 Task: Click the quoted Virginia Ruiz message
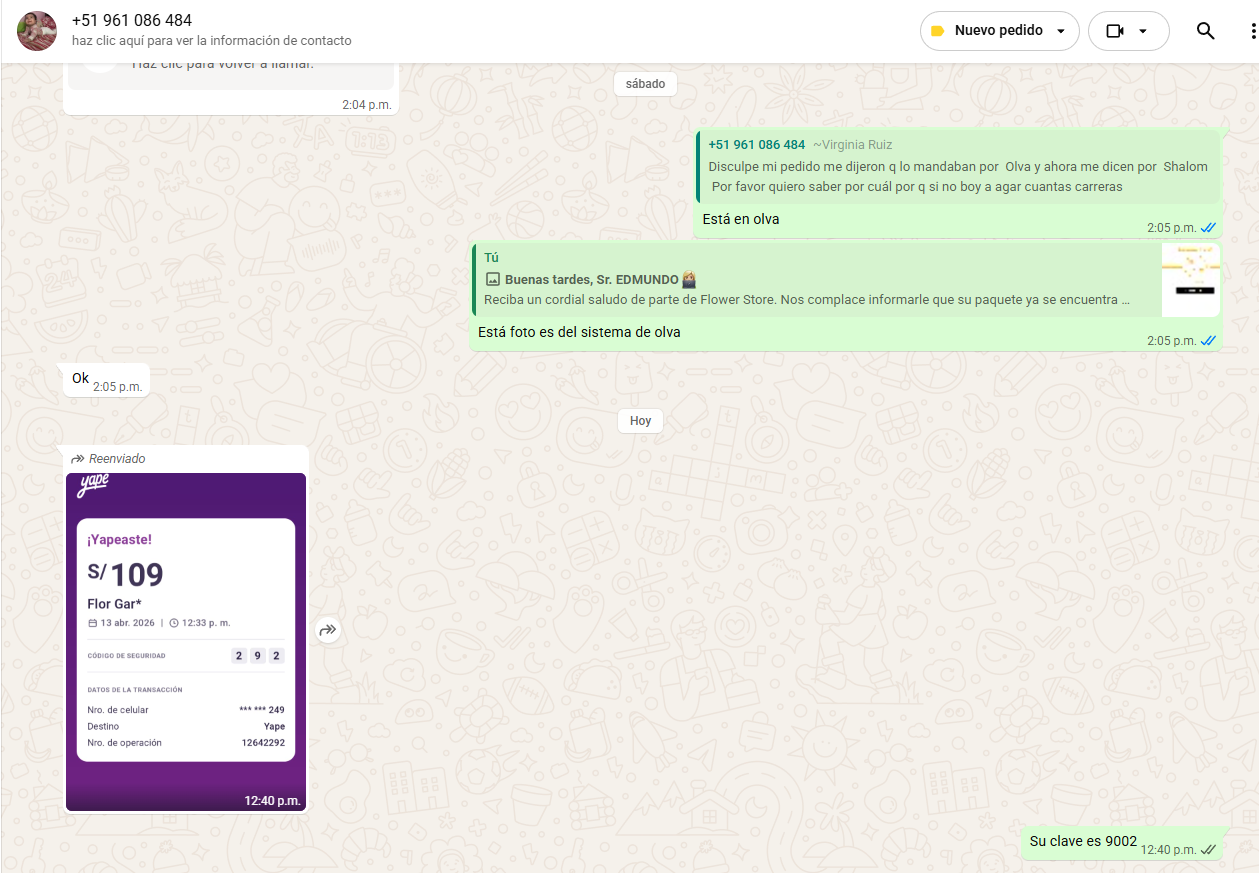(x=957, y=167)
